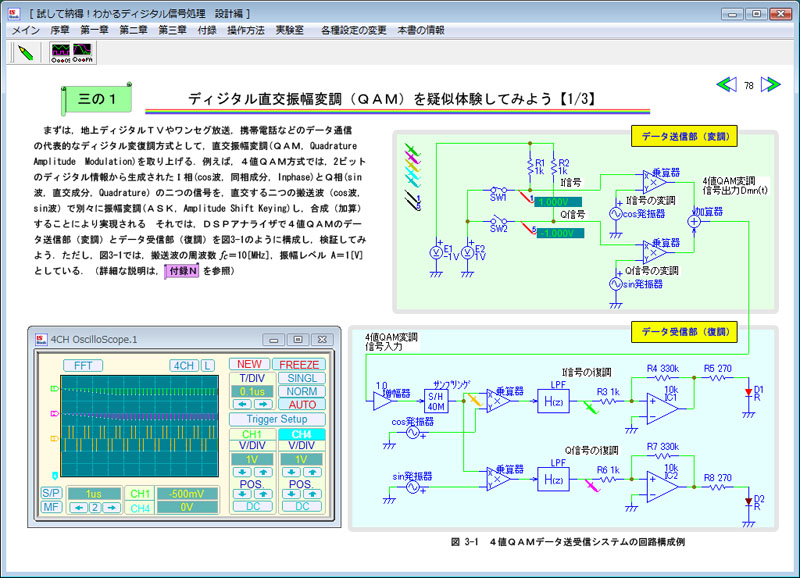Click the 加算器 adder symbol
Image resolution: width=800 pixels, height=578 pixels.
coord(694,221)
